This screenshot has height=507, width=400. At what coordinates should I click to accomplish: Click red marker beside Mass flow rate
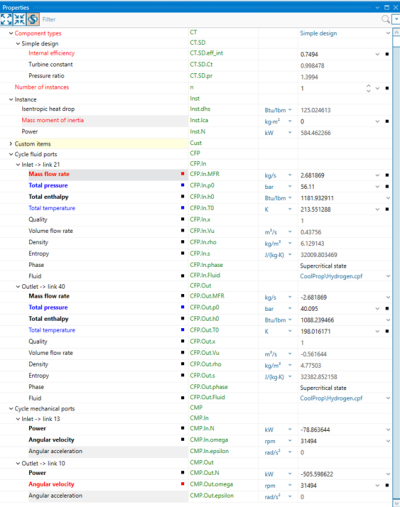click(x=182, y=174)
